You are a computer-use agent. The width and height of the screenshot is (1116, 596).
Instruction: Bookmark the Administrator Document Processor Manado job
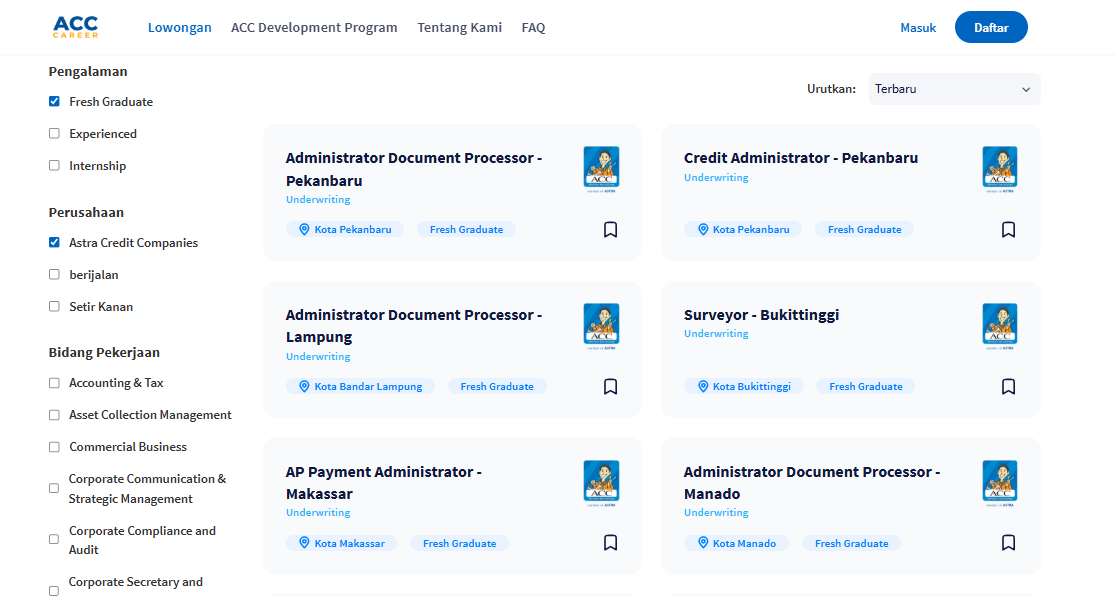coord(1008,543)
